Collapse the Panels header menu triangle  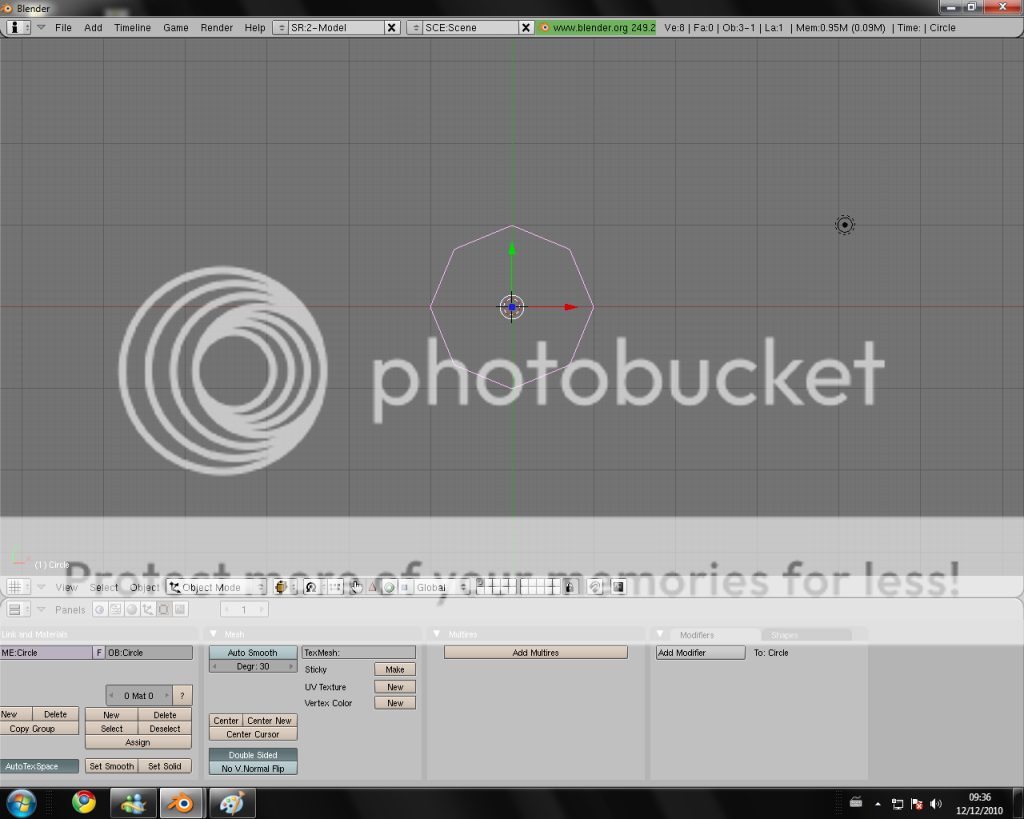coord(41,609)
